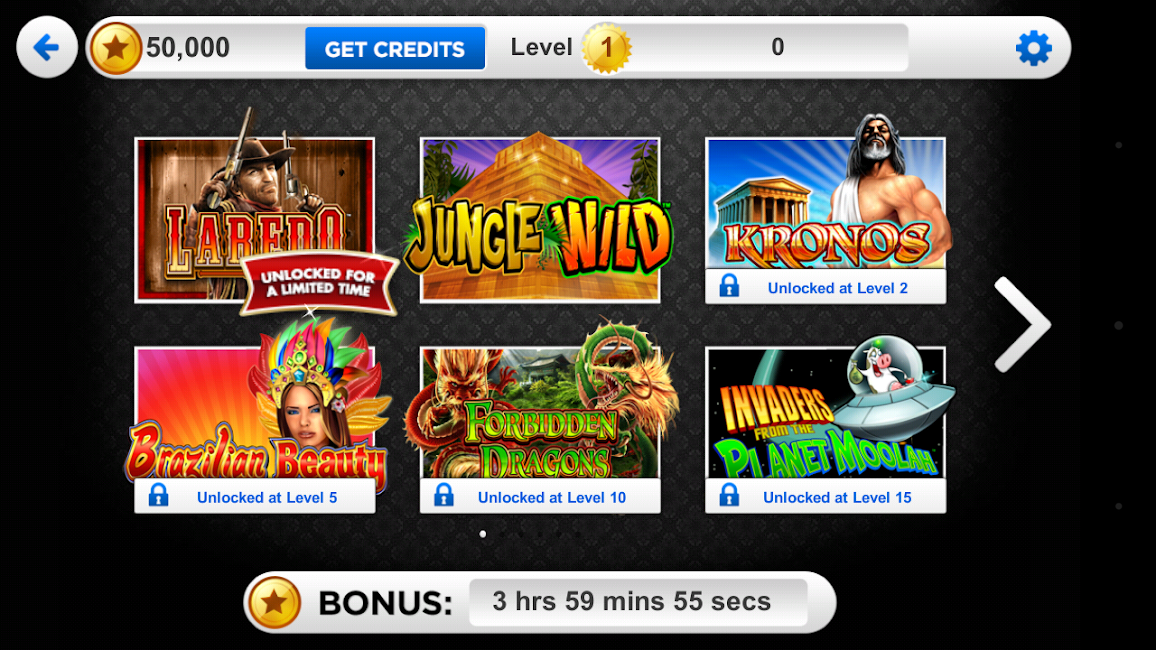Click the bonus star coin icon
Screen dimensions: 1156x650
(274, 602)
